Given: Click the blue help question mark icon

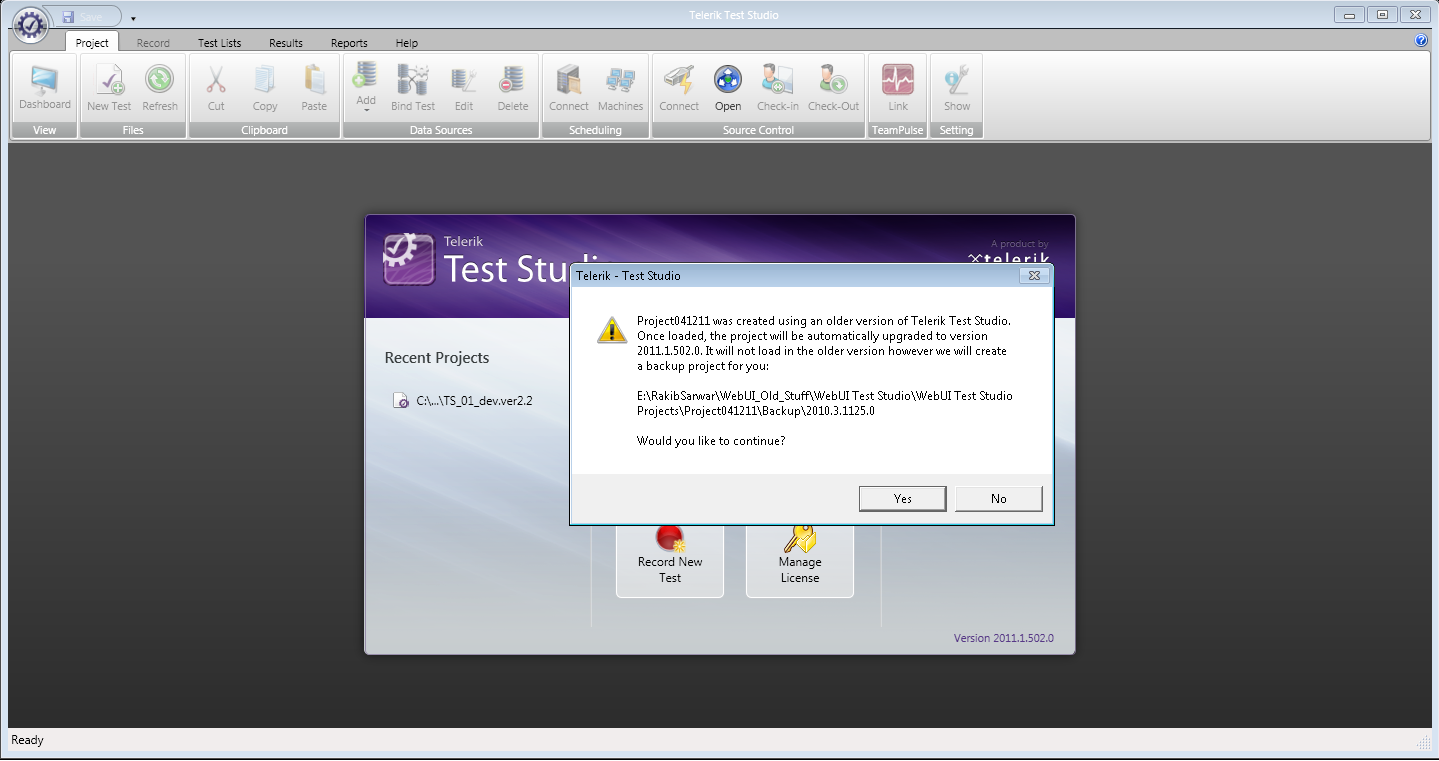Looking at the screenshot, I should point(1422,41).
